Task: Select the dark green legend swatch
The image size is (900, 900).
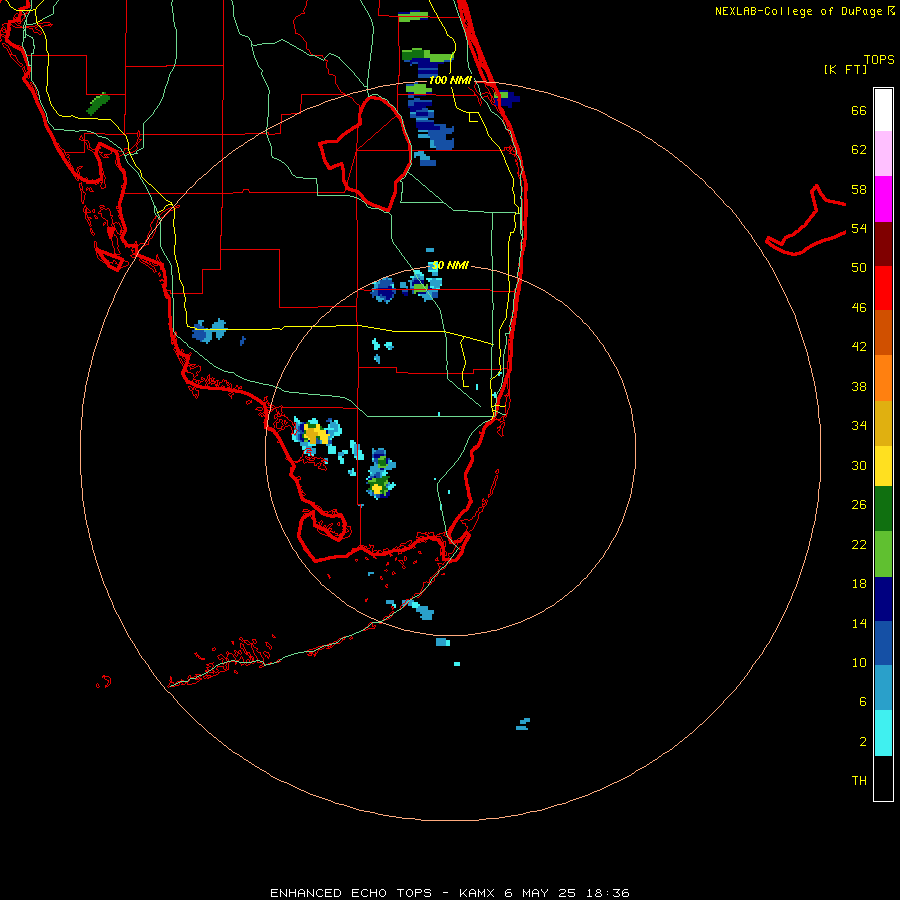Action: 883,509
